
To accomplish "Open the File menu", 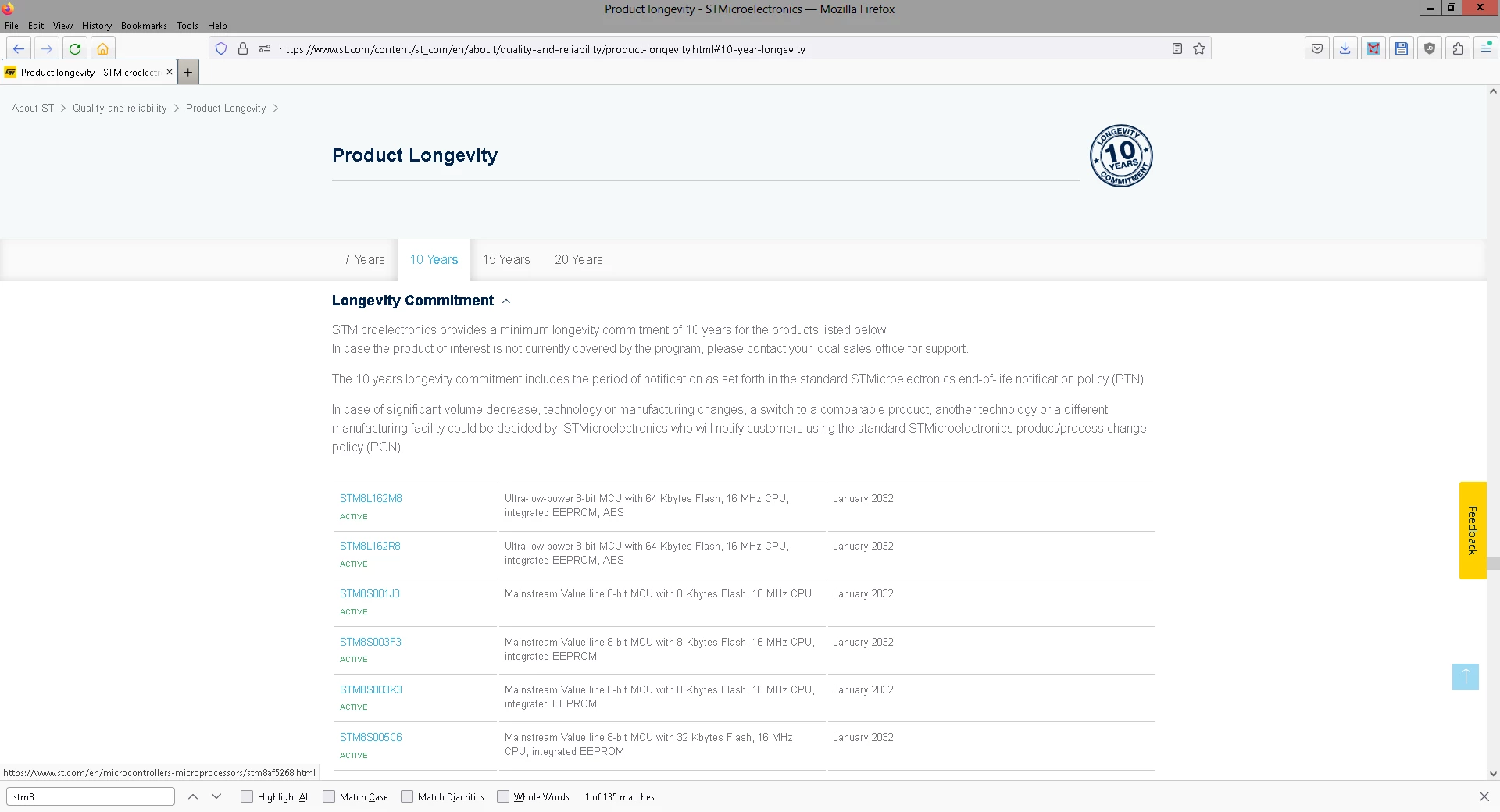I will 12,26.
